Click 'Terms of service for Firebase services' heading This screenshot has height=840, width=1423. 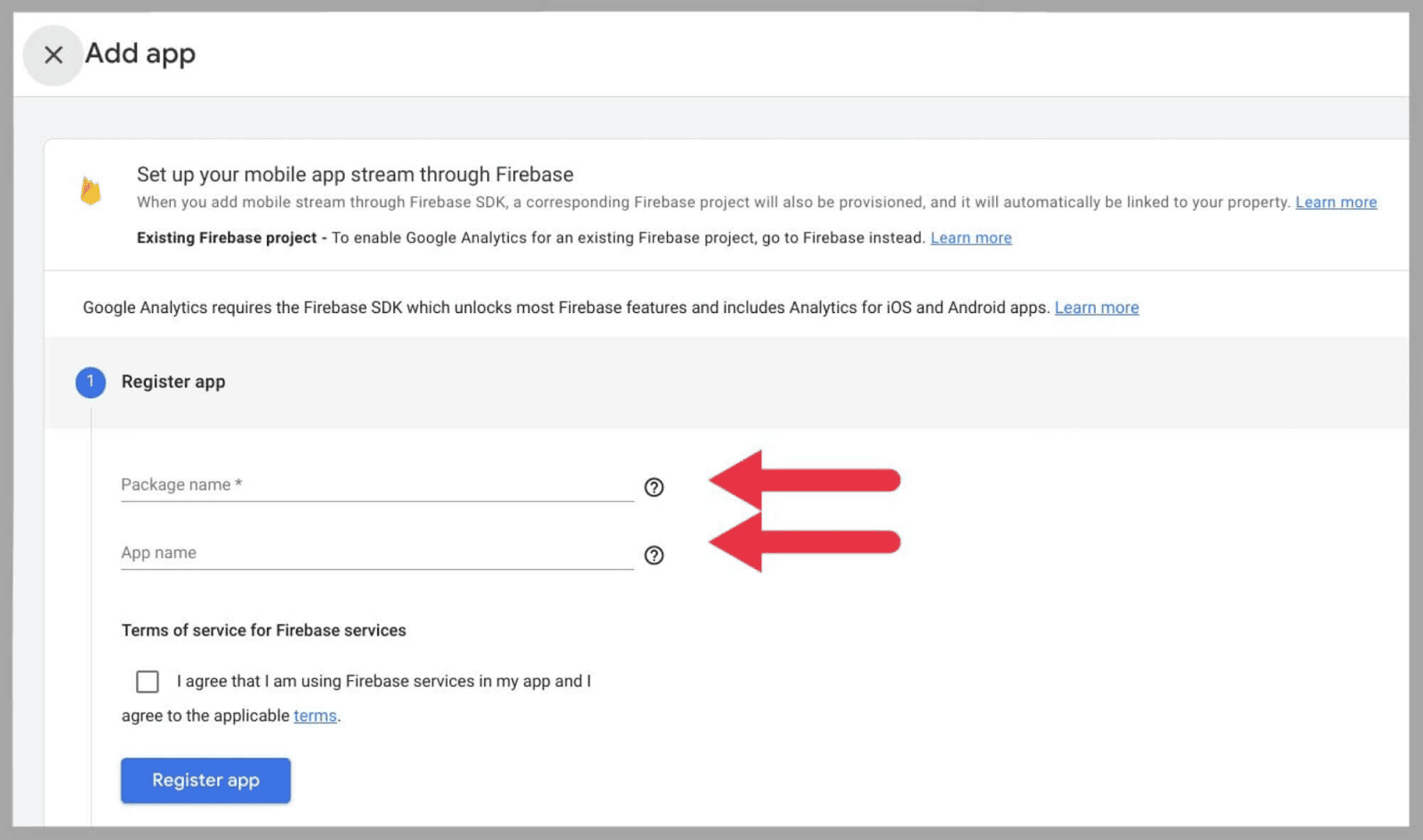[x=263, y=630]
